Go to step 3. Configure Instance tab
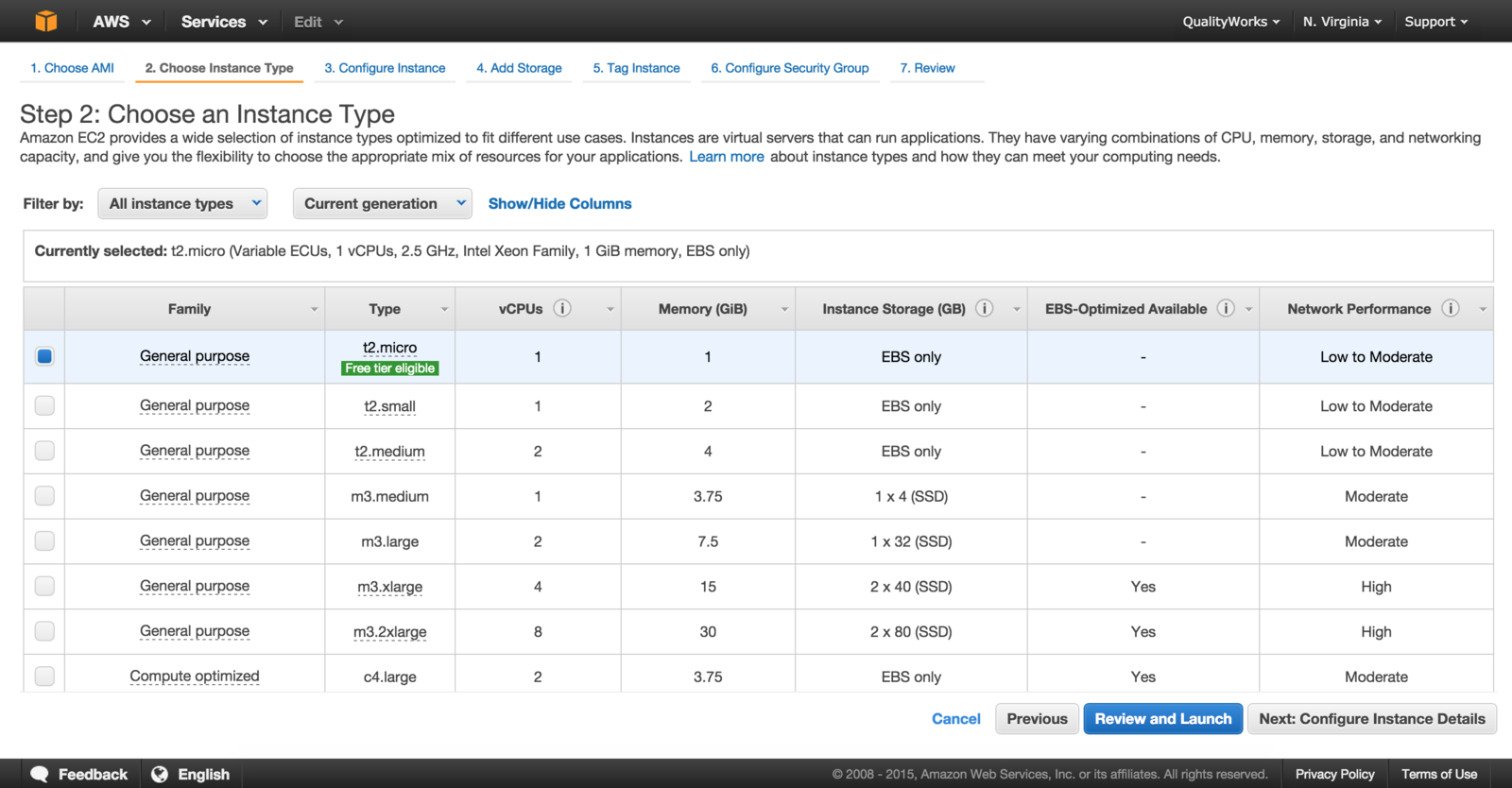 385,68
